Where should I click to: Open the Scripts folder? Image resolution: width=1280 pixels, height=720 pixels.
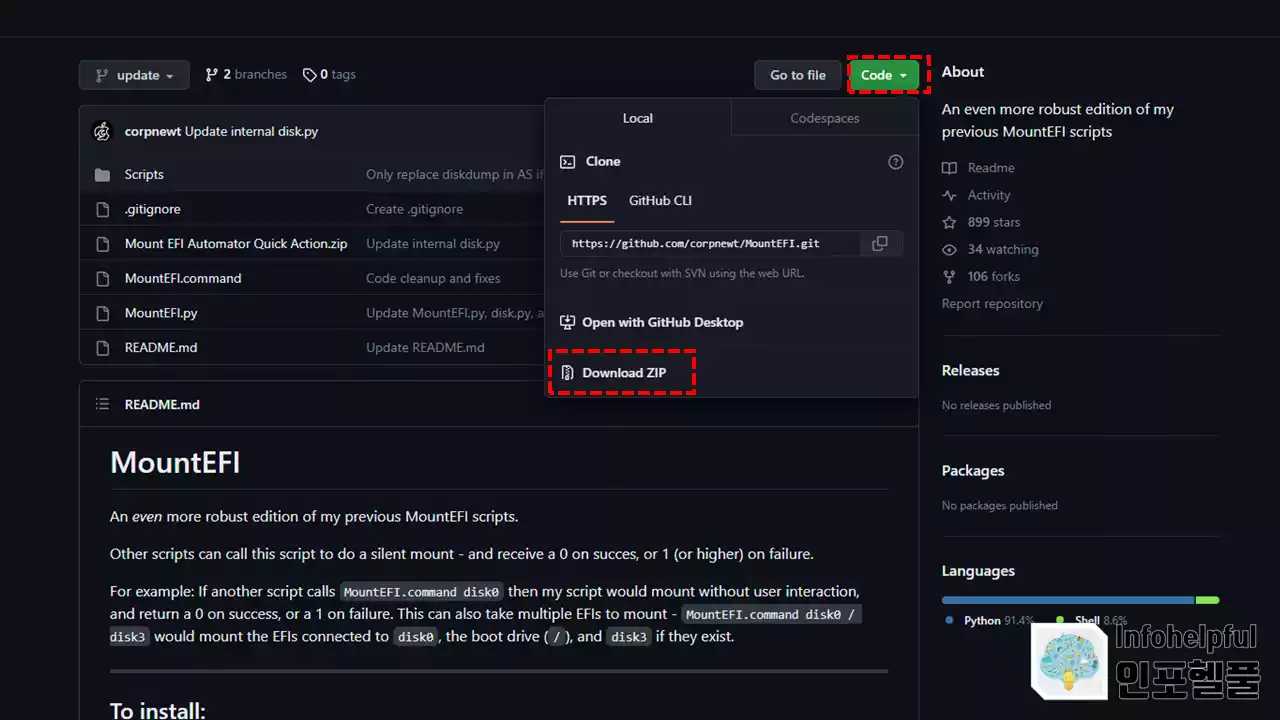144,175
